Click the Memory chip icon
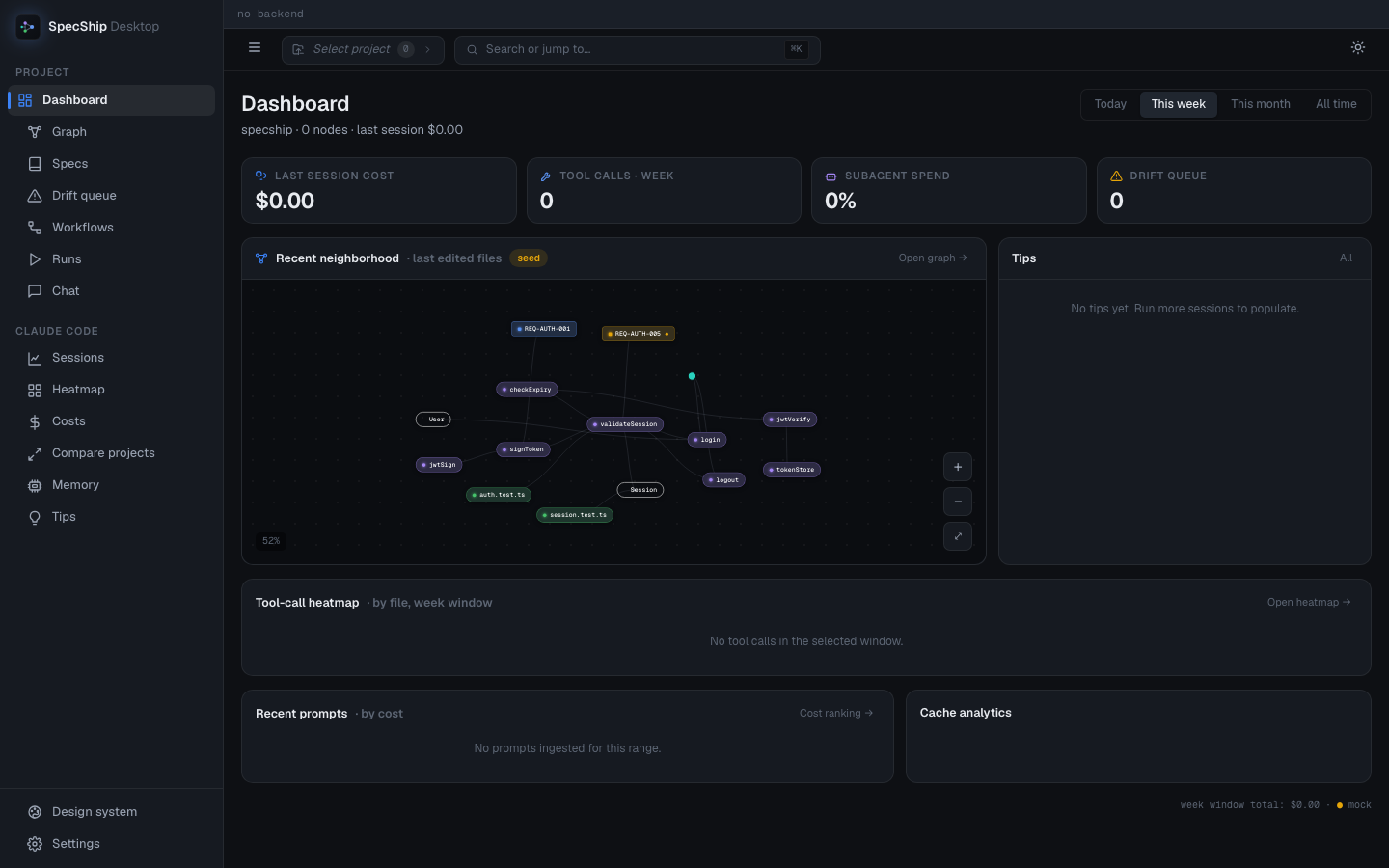 35,485
